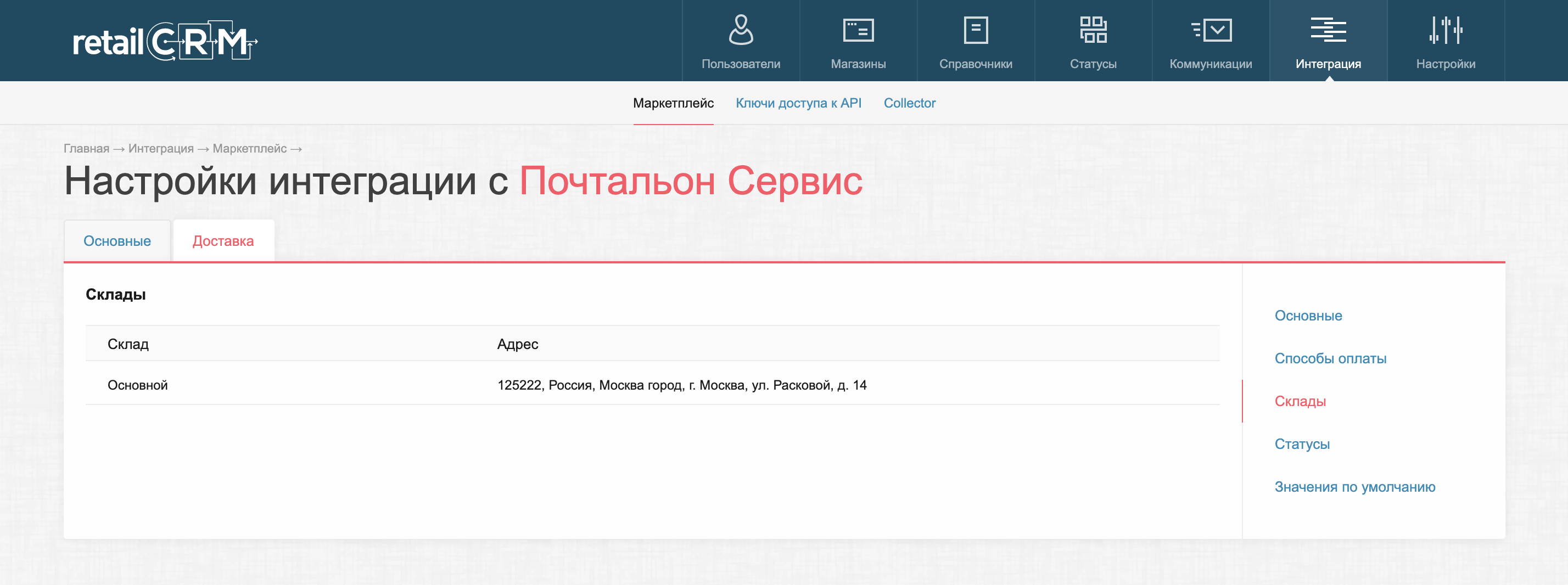This screenshot has height=585, width=1568.
Task: Jump to Способы оплаты section
Action: point(1331,358)
